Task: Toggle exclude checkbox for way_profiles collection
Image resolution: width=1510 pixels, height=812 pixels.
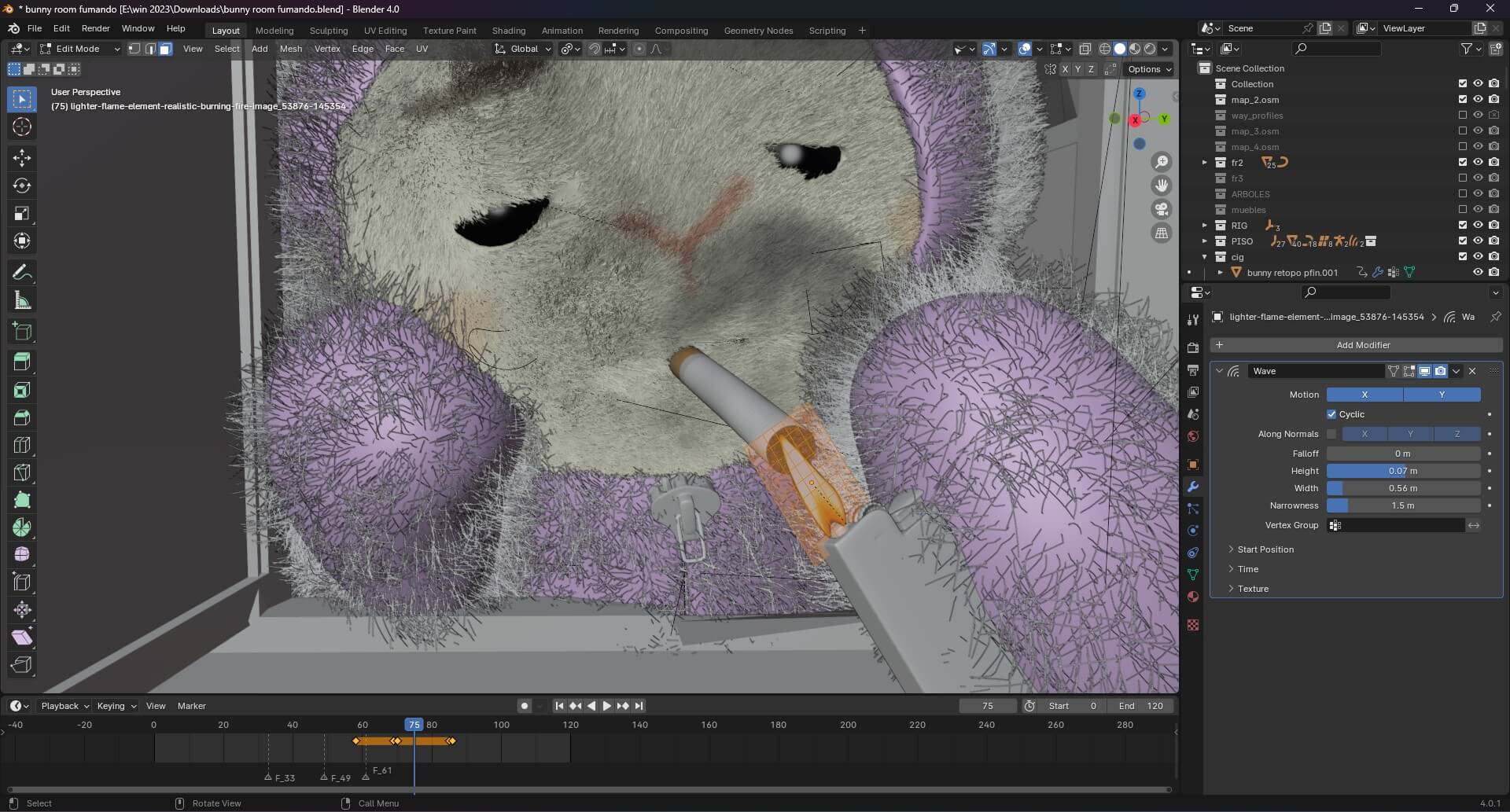Action: (1463, 116)
